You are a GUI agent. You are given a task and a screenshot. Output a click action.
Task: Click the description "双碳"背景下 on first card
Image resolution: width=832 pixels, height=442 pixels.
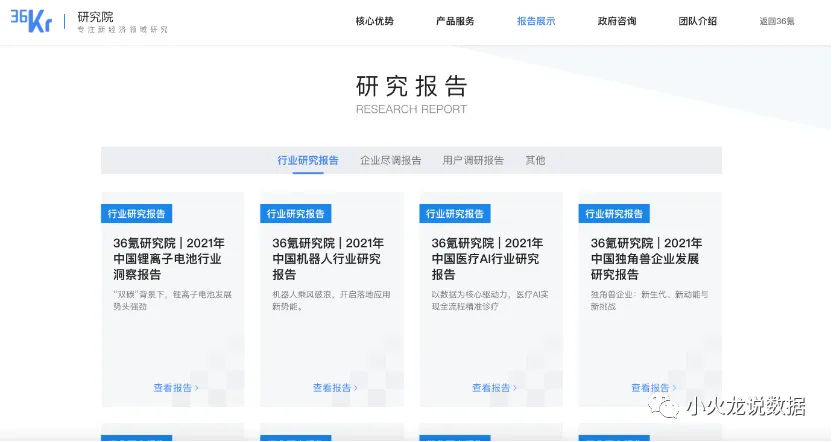[172, 300]
